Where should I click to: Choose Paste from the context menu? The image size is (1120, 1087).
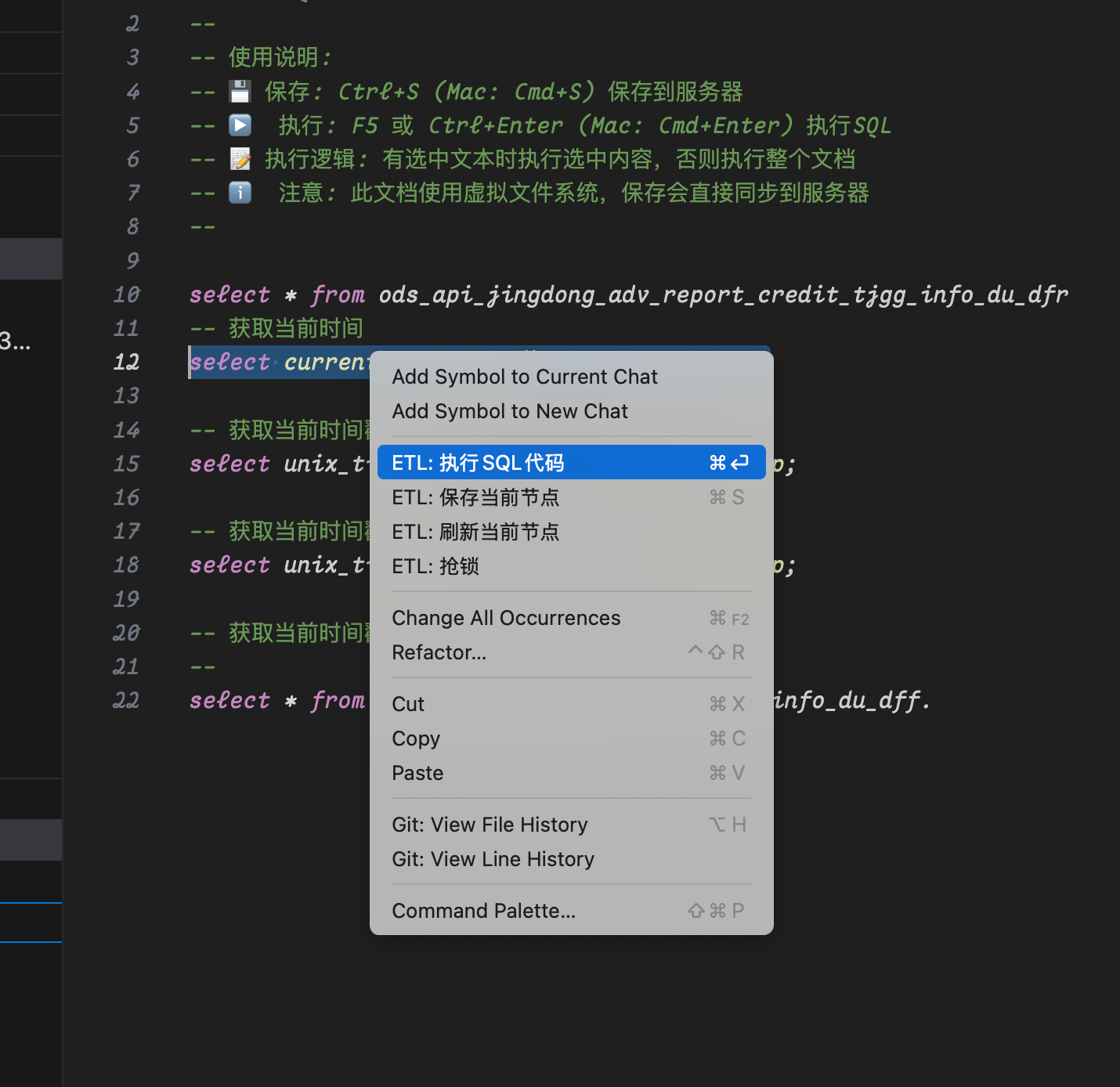point(572,773)
